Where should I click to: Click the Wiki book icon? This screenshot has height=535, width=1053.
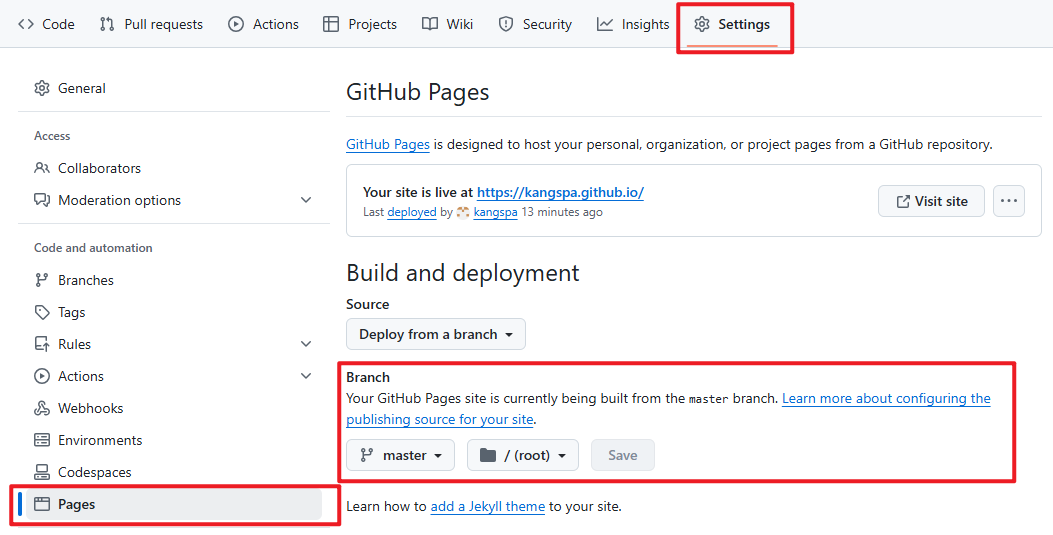(x=430, y=24)
